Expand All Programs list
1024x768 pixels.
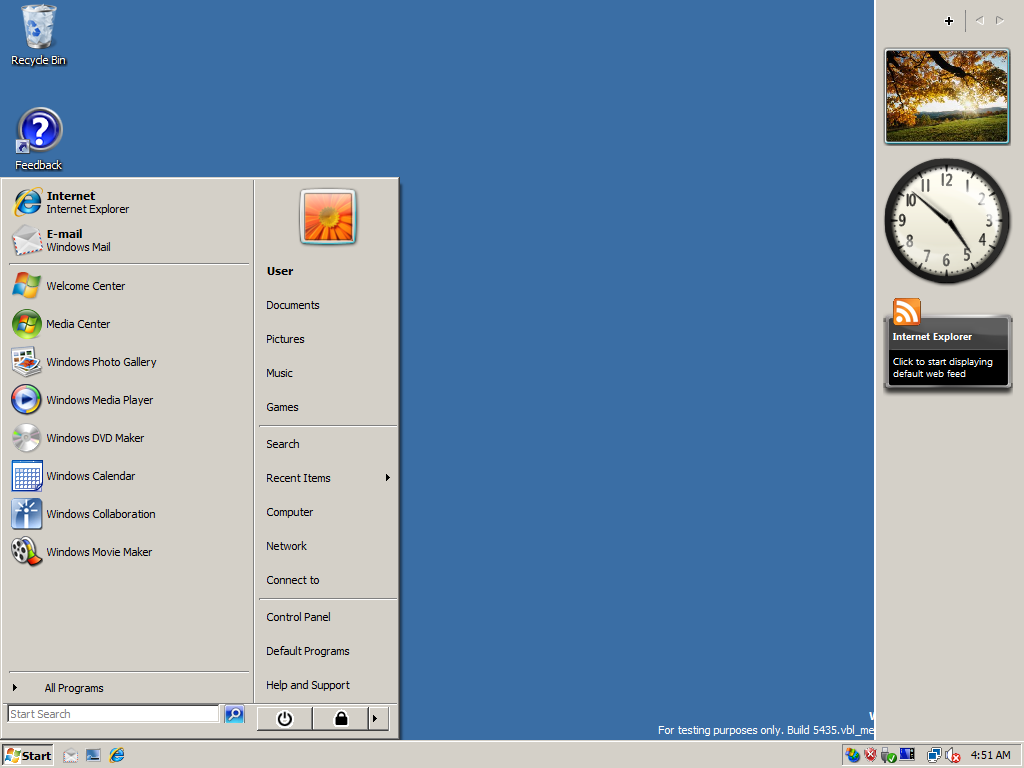click(x=73, y=688)
